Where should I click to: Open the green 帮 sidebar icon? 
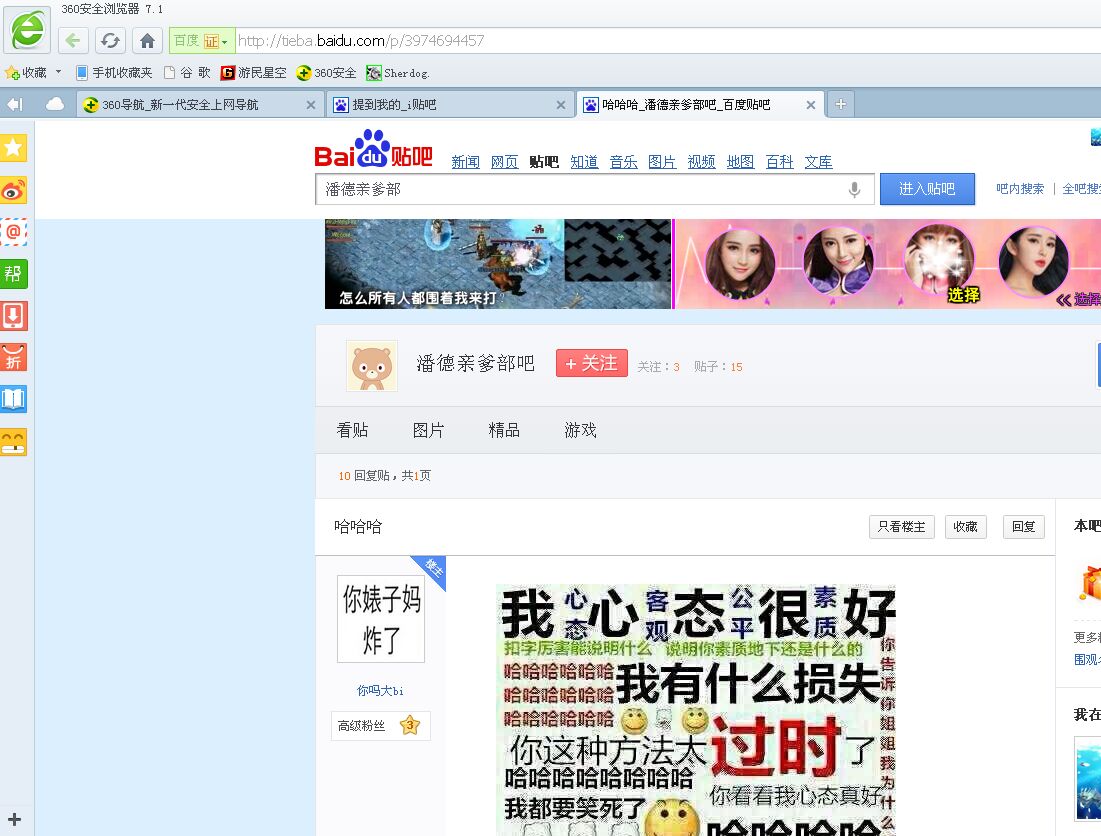[13, 274]
